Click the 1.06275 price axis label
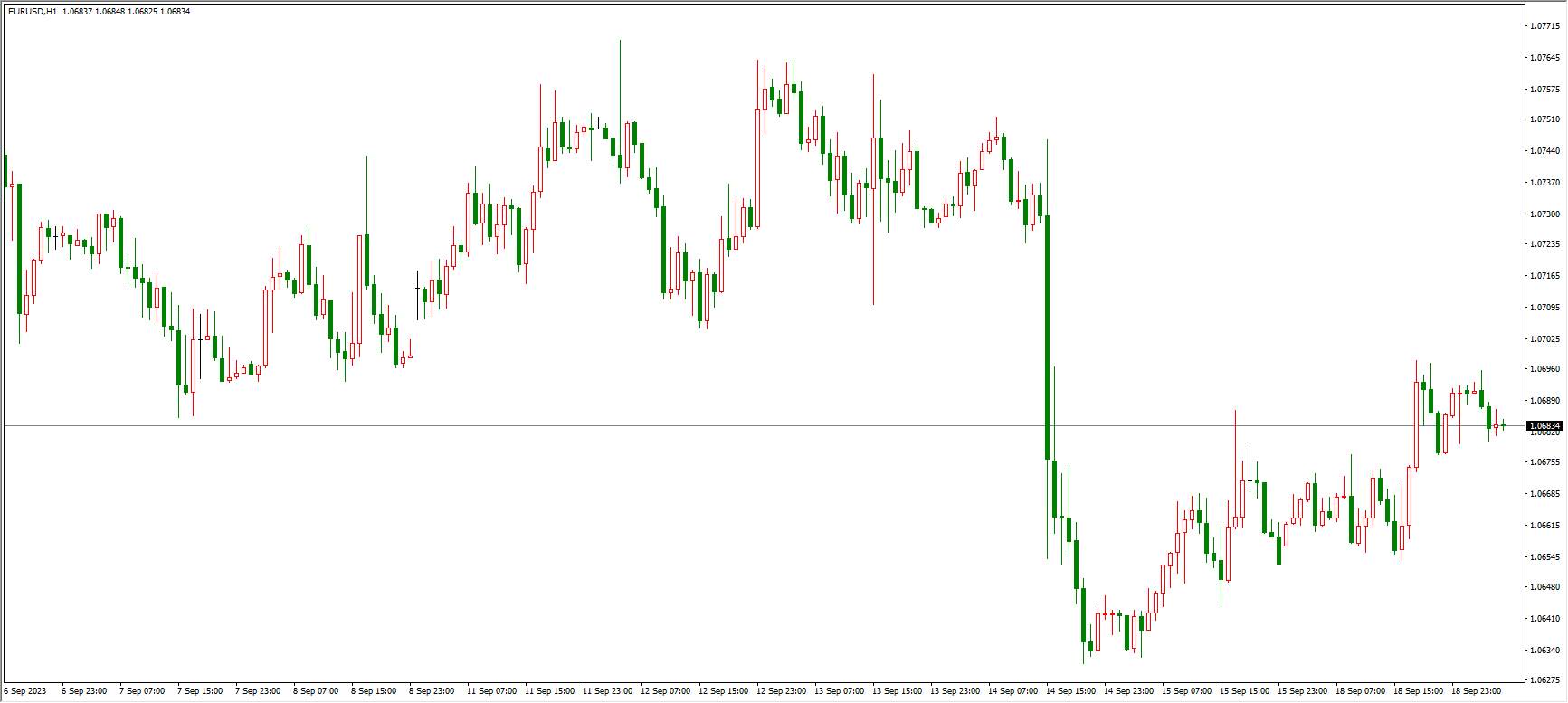Screen dimensions: 1568x703 point(1544,680)
